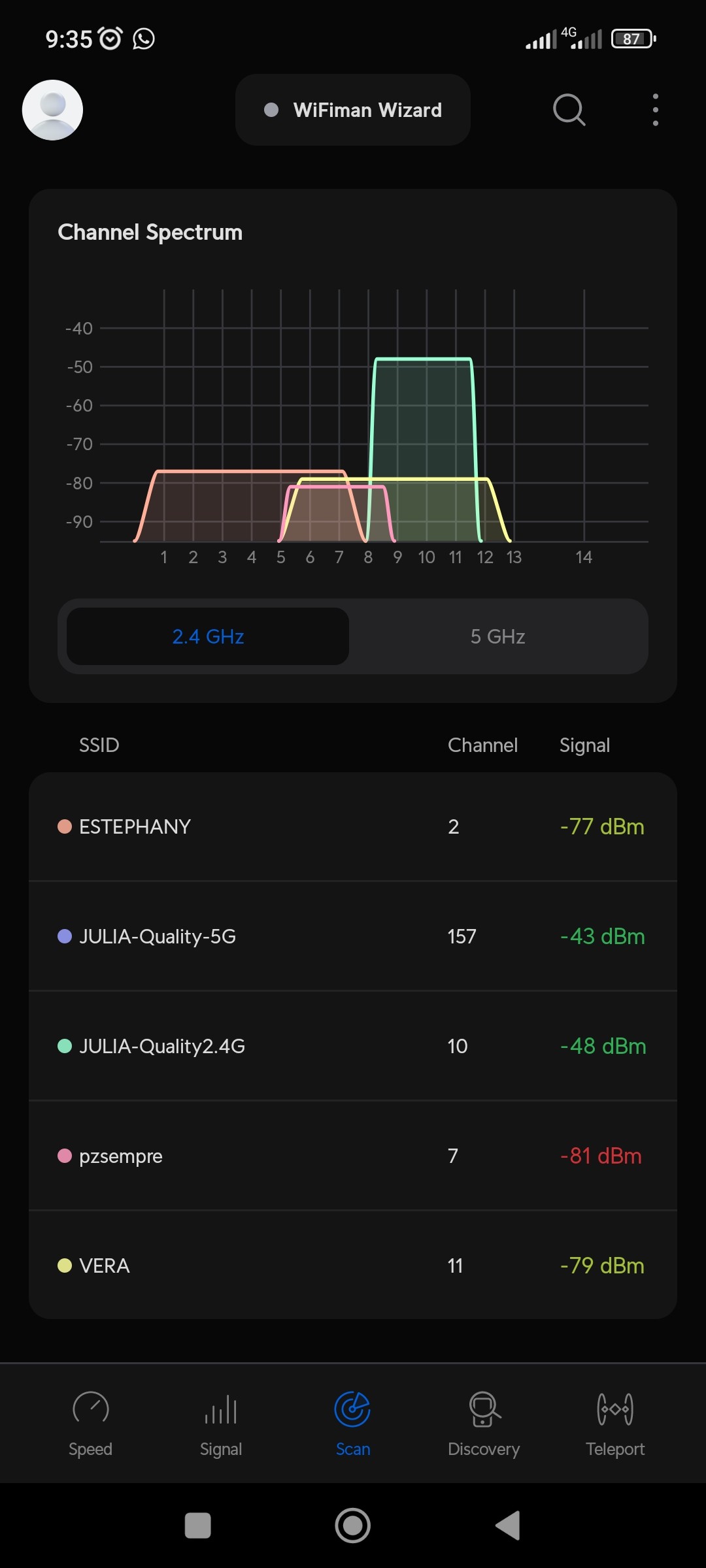This screenshot has height=1568, width=706.
Task: Open the search magnifier icon
Action: (569, 110)
